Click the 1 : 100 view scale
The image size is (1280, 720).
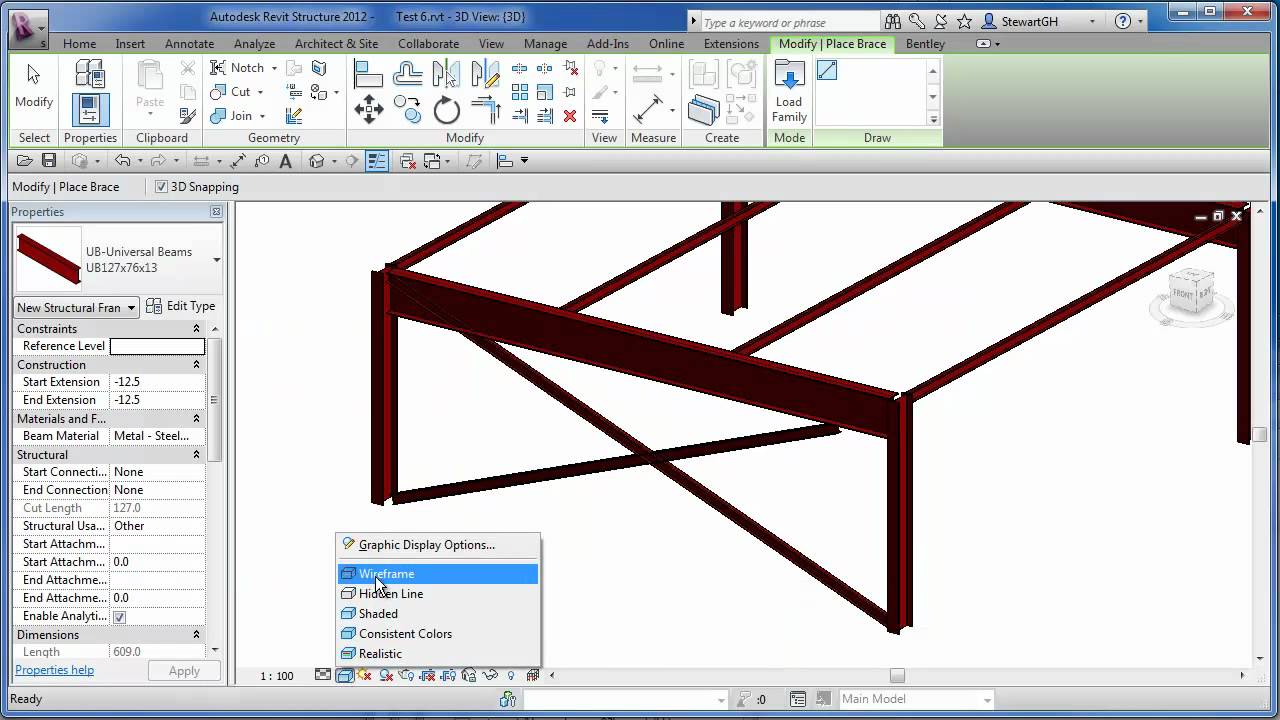click(277, 676)
